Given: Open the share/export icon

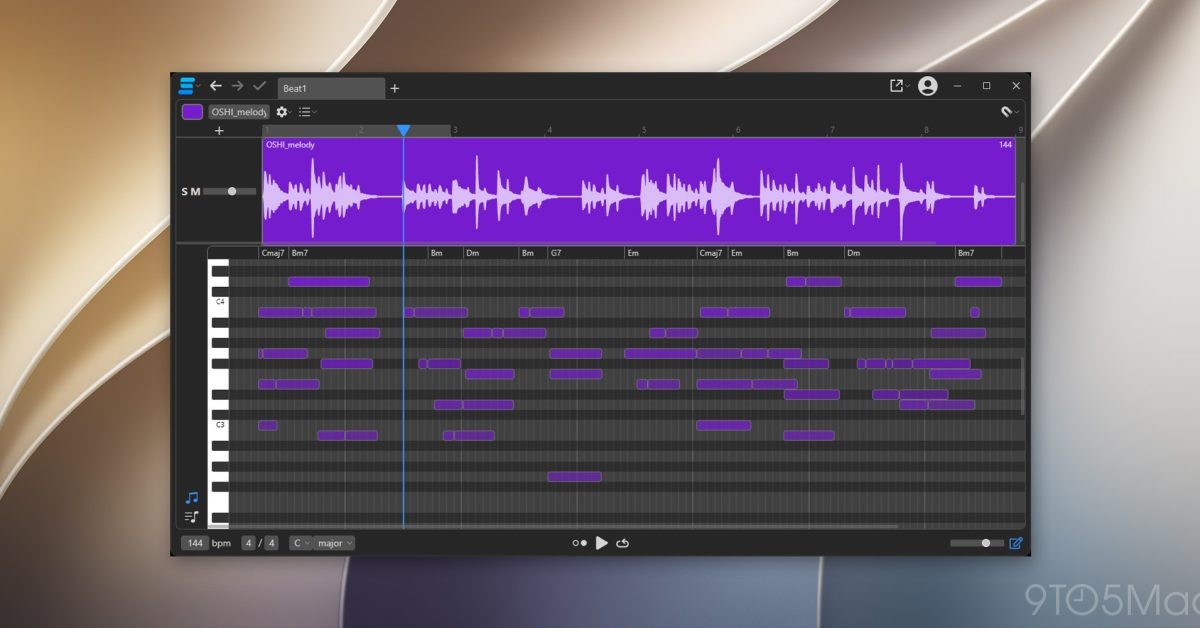Looking at the screenshot, I should pos(896,86).
